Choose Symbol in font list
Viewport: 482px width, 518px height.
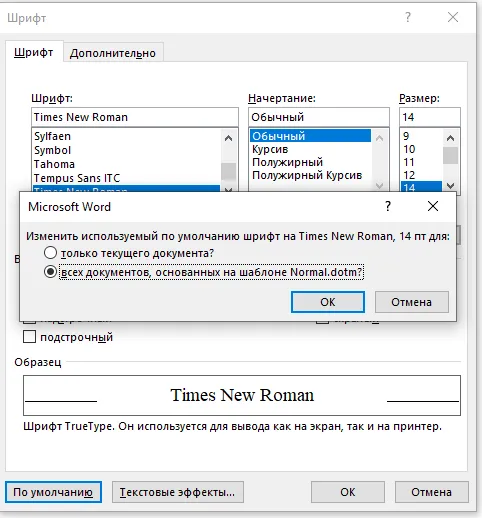(x=126, y=150)
